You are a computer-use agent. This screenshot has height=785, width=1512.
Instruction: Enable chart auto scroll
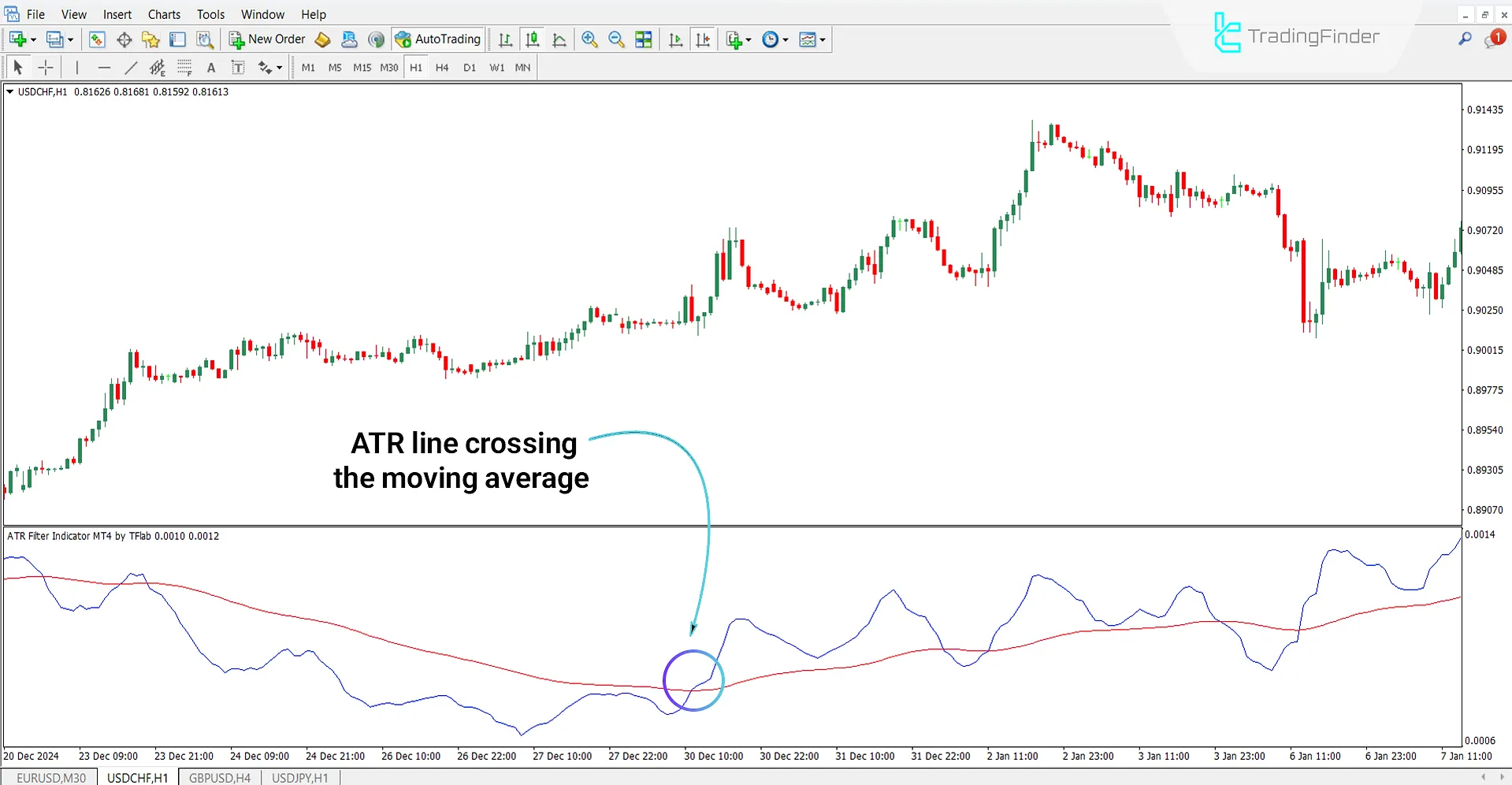[x=675, y=39]
